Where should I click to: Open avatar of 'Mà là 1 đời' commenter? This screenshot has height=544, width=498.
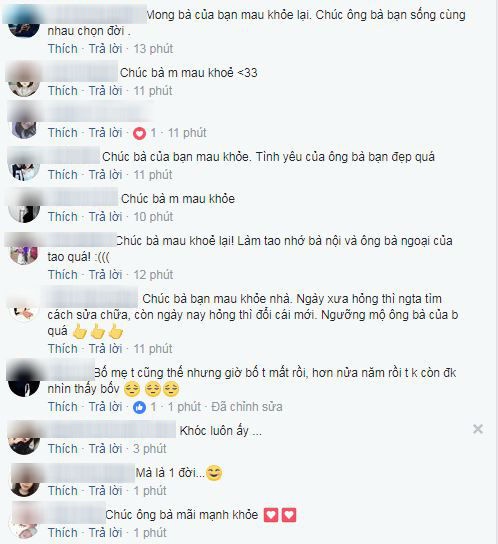pyautogui.click(x=25, y=480)
